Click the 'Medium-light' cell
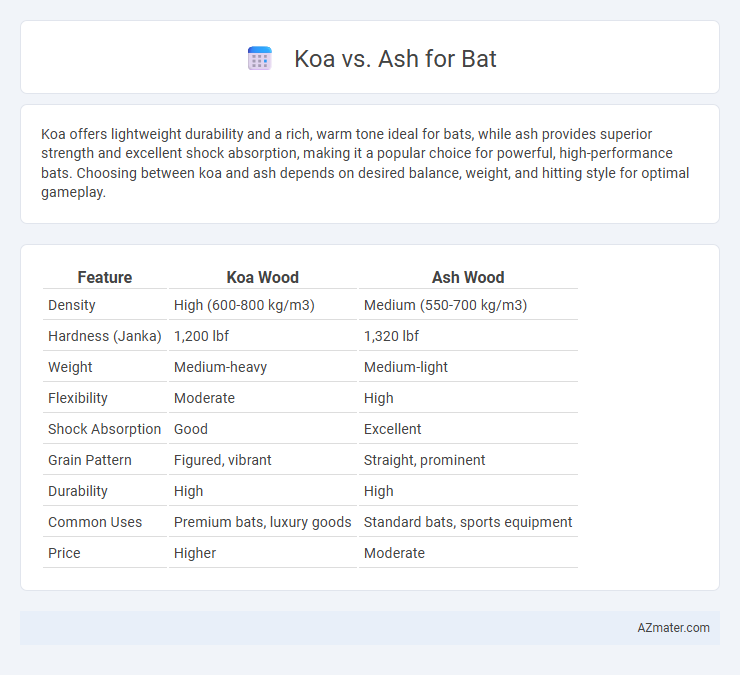 coord(405,367)
